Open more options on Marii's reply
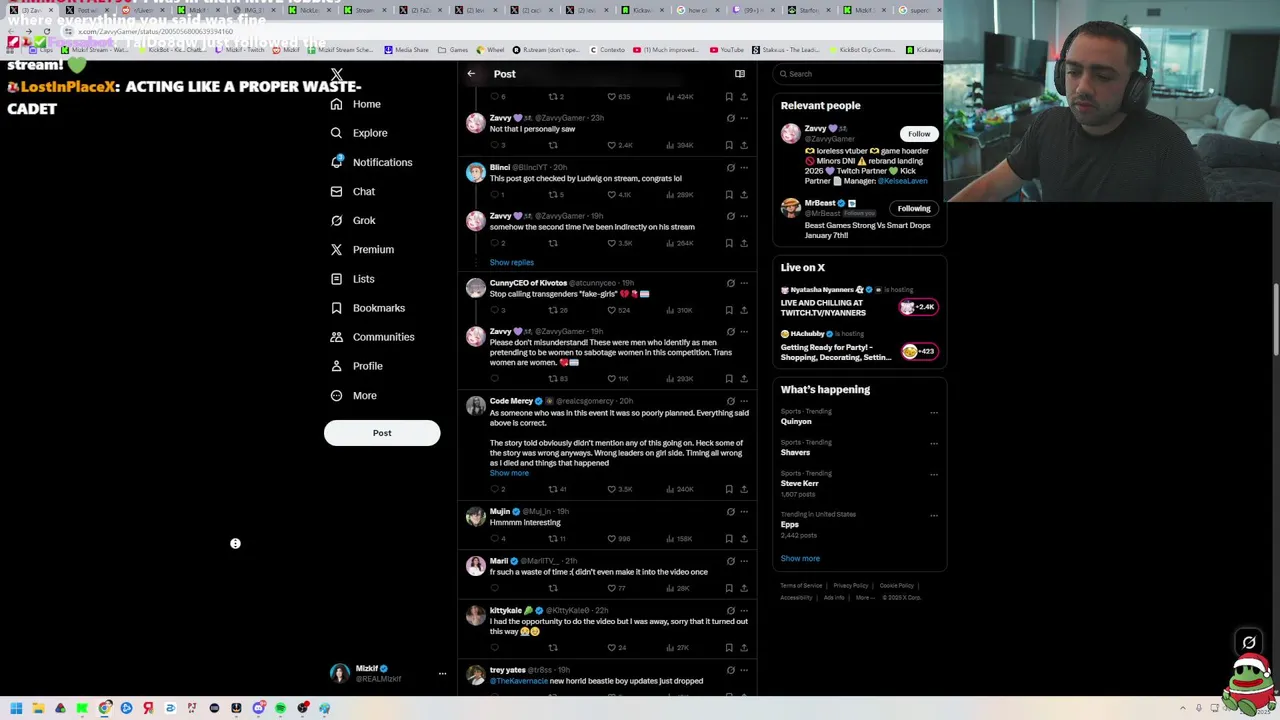Viewport: 1280px width, 720px height. (x=743, y=561)
